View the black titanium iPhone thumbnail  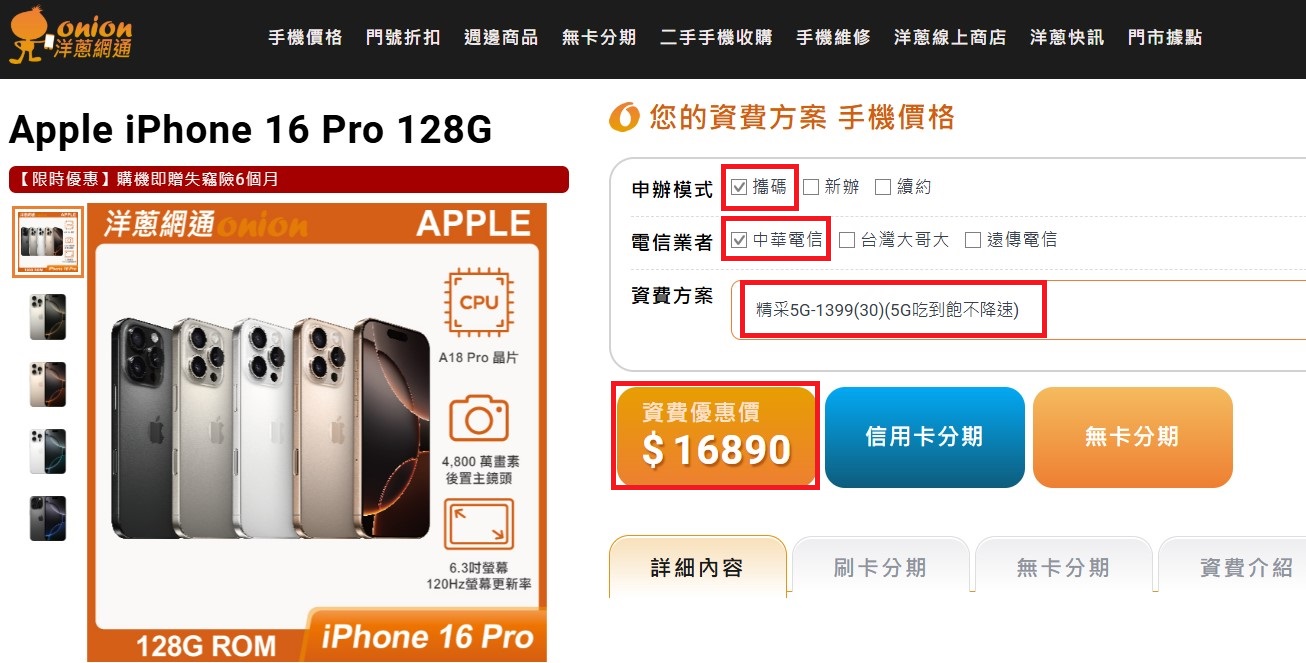48,518
